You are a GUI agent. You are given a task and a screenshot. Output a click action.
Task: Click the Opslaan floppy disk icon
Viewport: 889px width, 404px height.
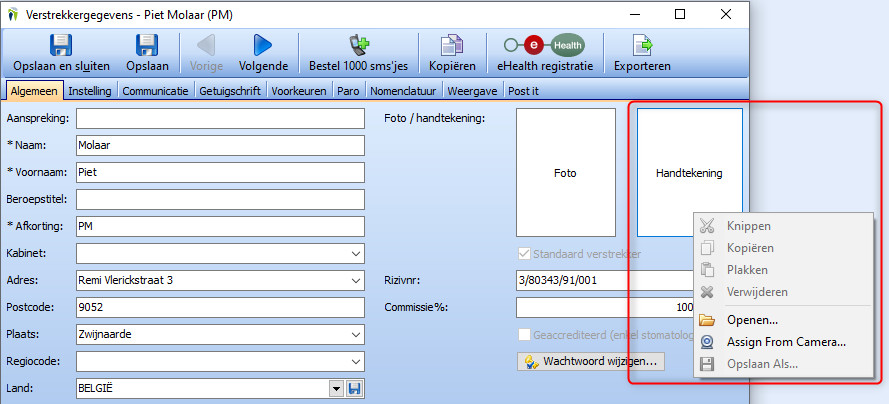tap(147, 45)
